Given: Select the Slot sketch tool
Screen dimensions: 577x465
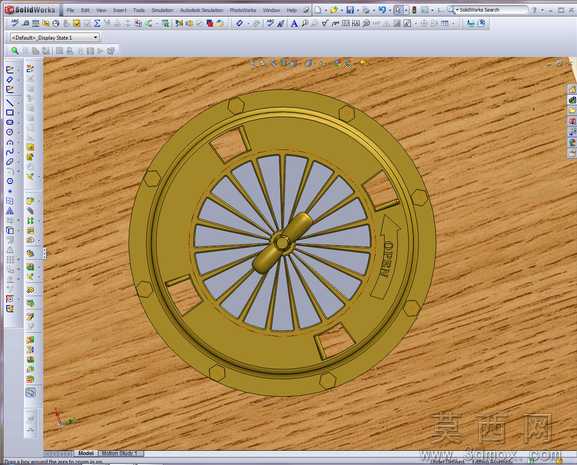Looking at the screenshot, I should pyautogui.click(x=10, y=122).
